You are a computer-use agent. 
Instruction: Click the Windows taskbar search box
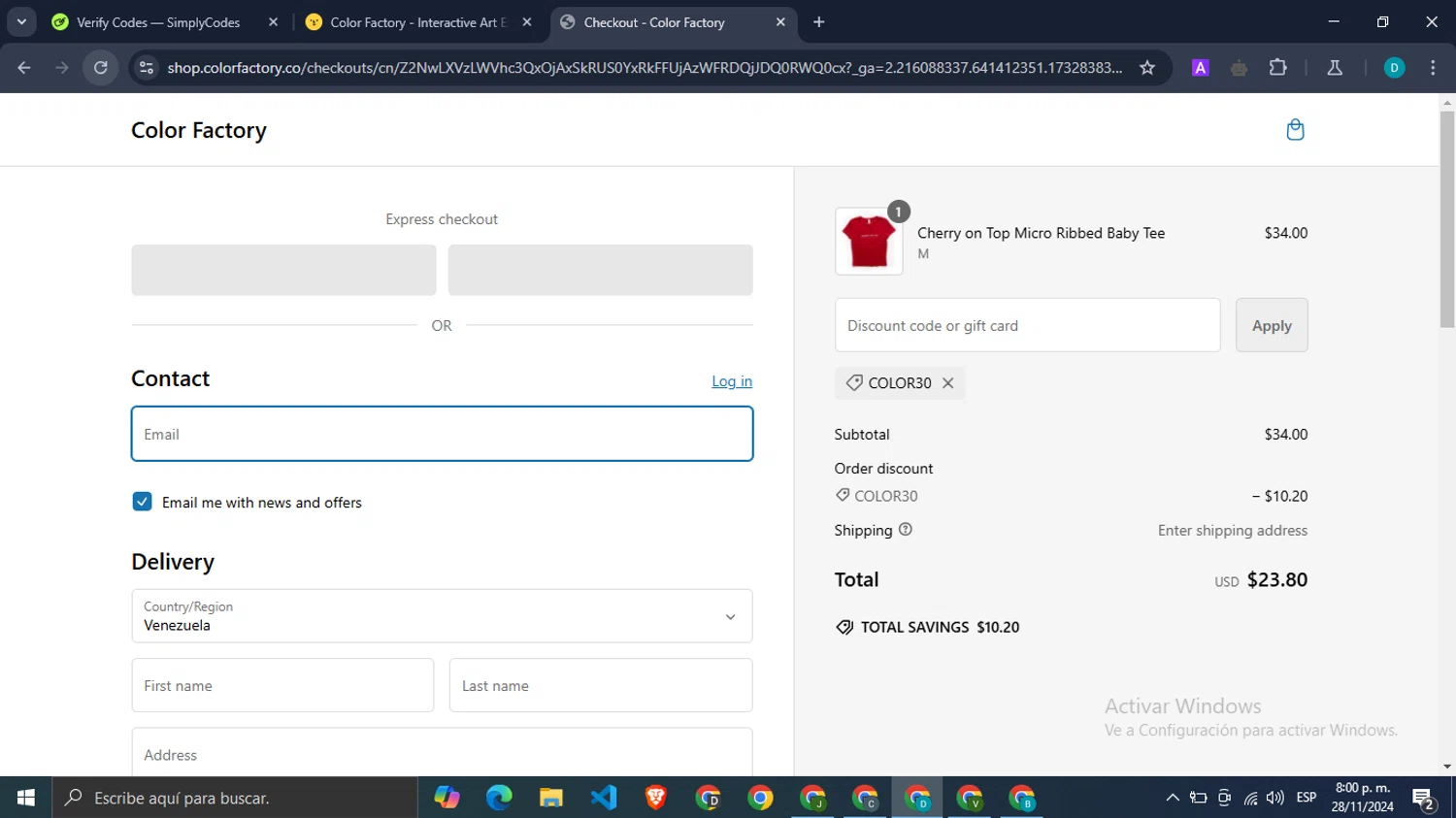[x=235, y=798]
